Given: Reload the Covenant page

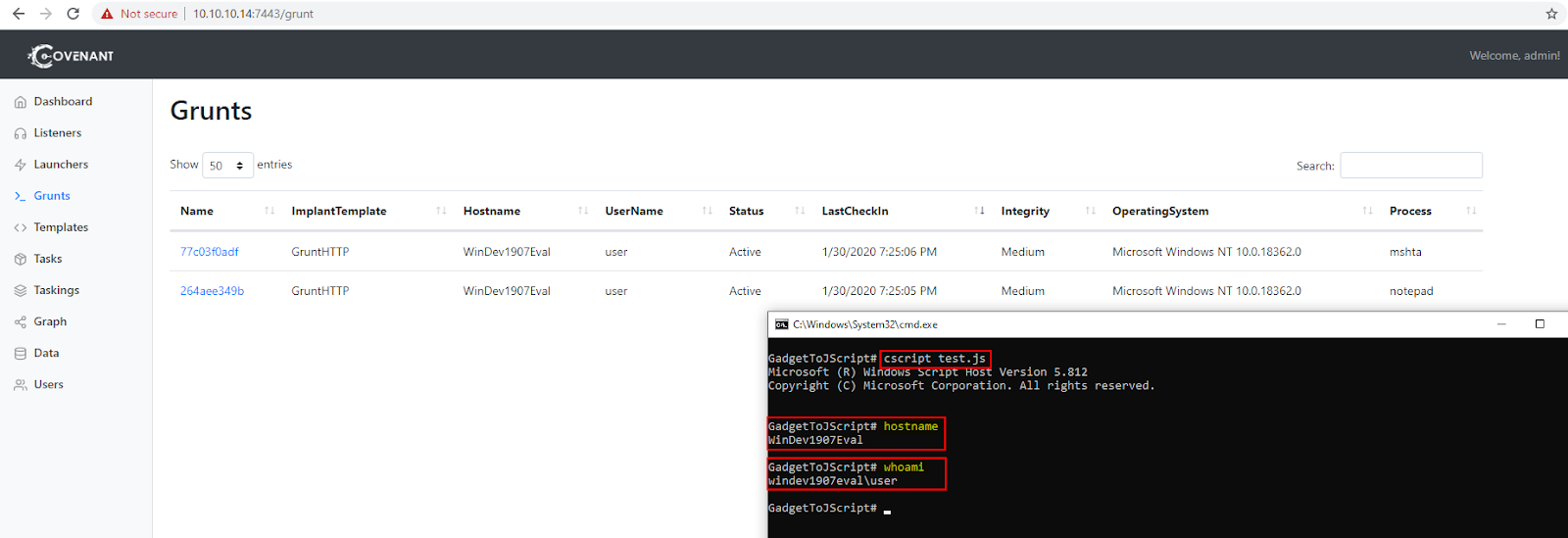Looking at the screenshot, I should 73,14.
